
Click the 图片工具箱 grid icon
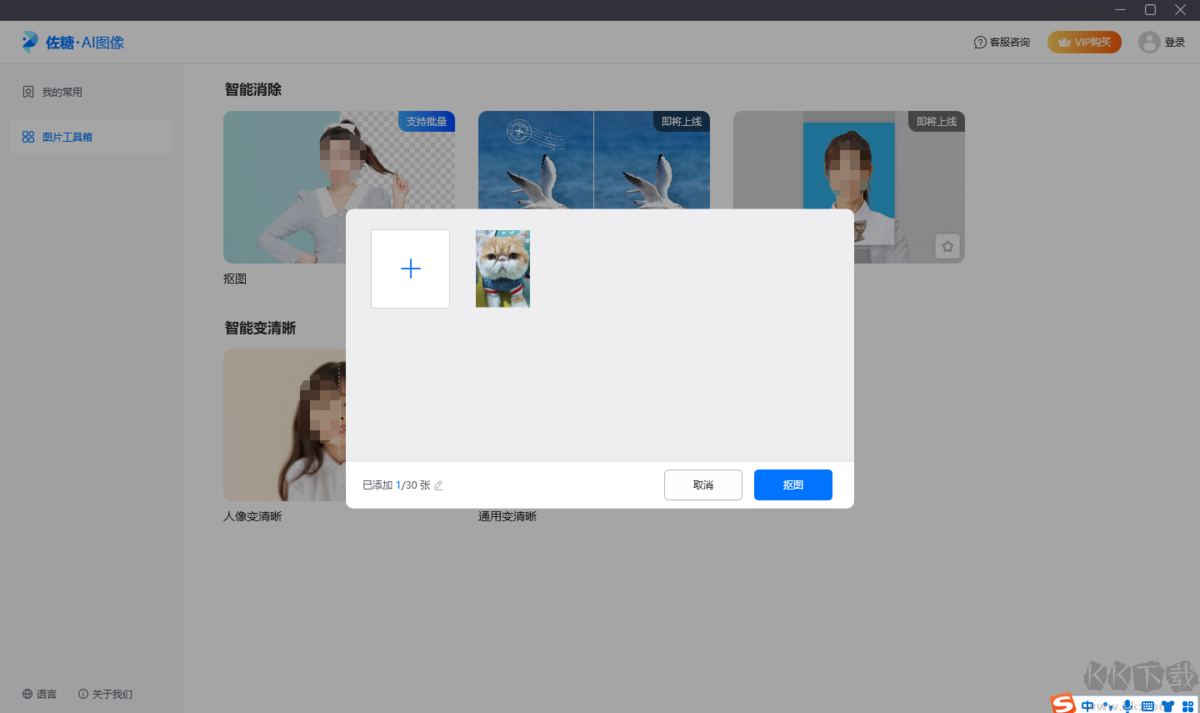[x=28, y=137]
